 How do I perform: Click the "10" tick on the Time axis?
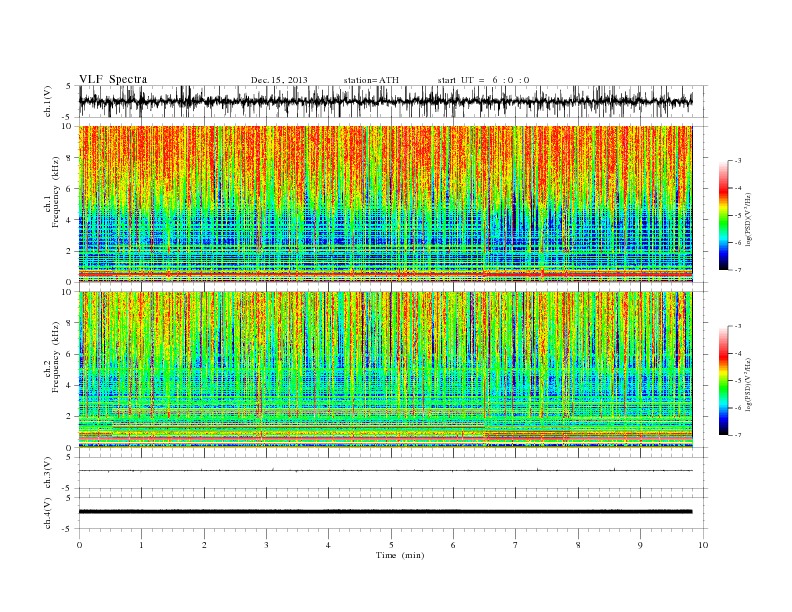pyautogui.click(x=703, y=545)
